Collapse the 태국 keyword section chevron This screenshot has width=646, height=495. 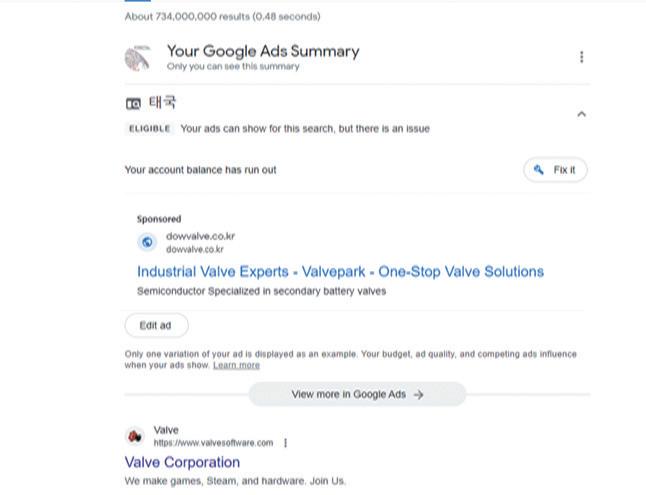[581, 114]
